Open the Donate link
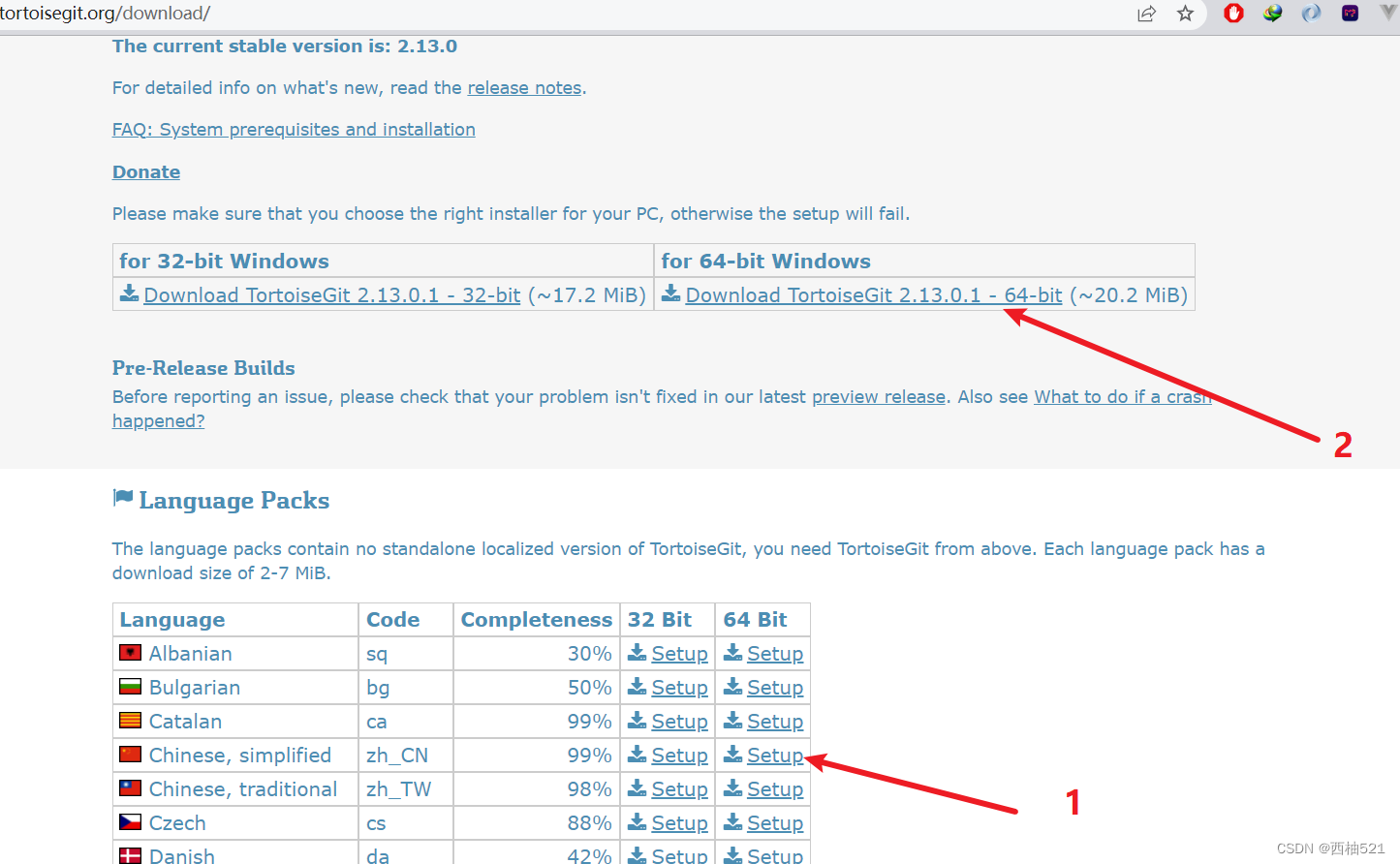Image resolution: width=1400 pixels, height=864 pixels. [146, 172]
